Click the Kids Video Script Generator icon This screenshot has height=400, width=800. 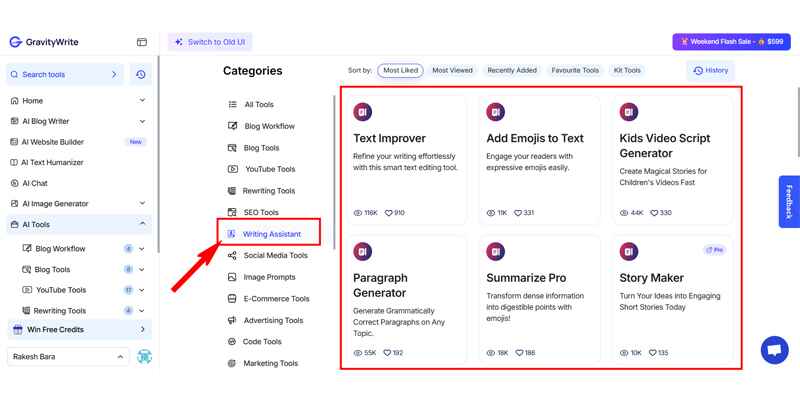click(629, 112)
